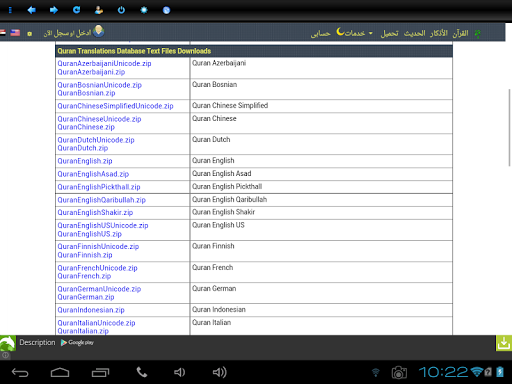The height and width of the screenshot is (384, 512).
Task: Click the QuranIndonesian.zip link
Action: [x=91, y=310]
